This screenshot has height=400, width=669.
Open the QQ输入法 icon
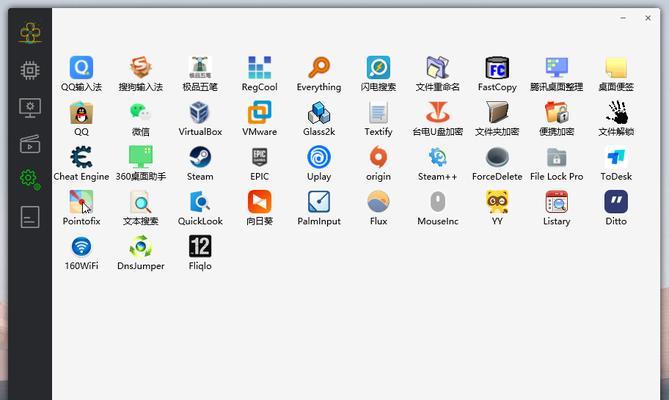click(x=81, y=67)
